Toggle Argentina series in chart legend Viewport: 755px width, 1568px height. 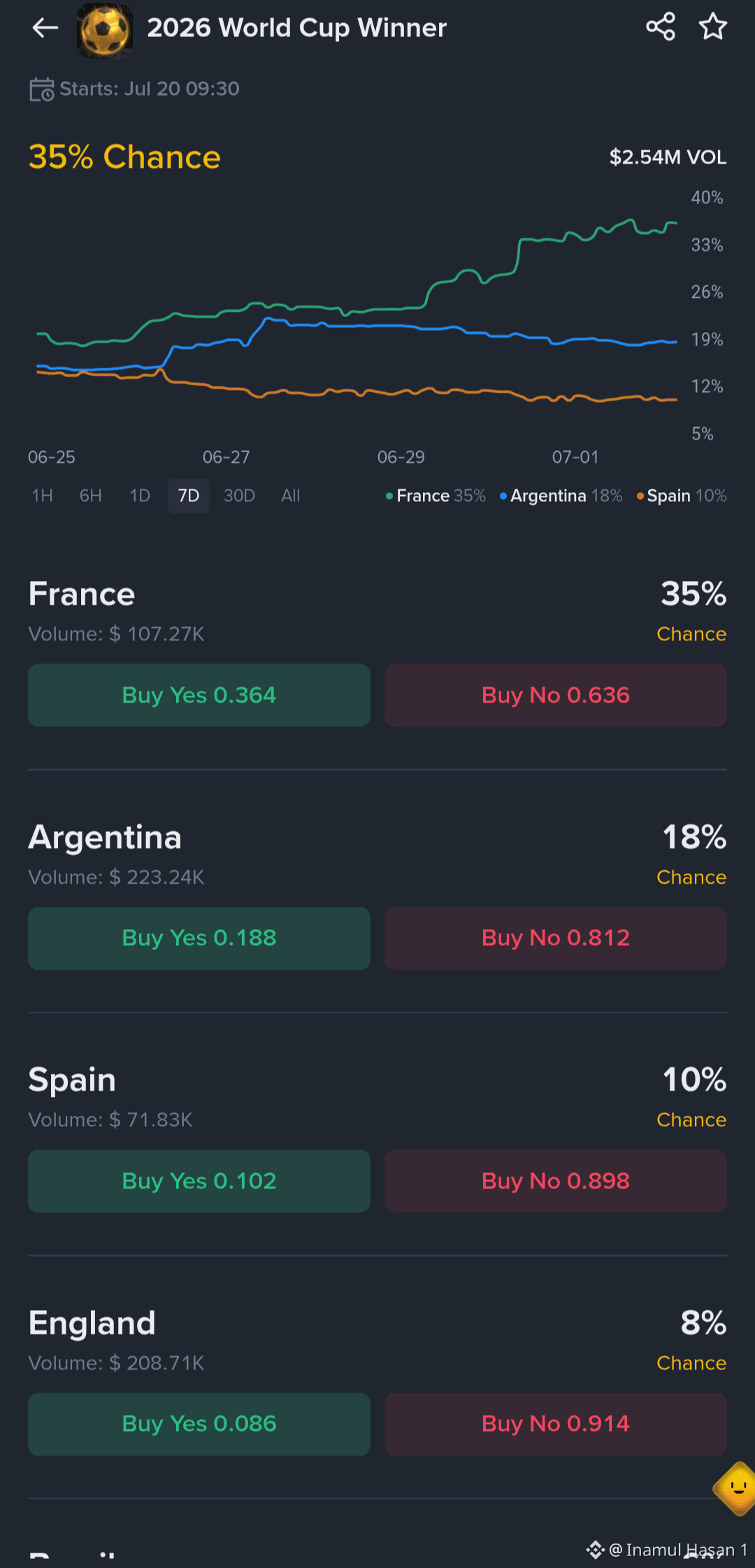click(561, 496)
